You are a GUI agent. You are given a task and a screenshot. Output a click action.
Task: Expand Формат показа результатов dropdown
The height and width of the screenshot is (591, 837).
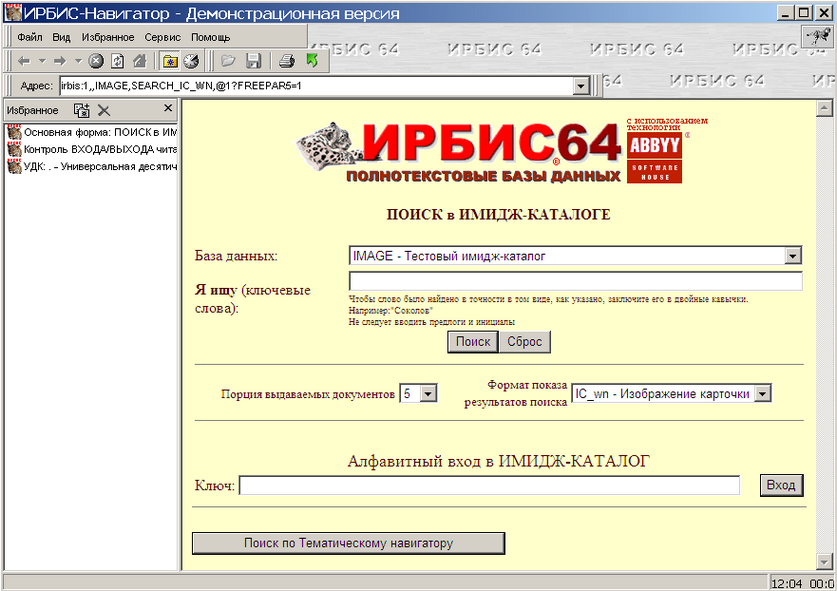pyautogui.click(x=763, y=394)
